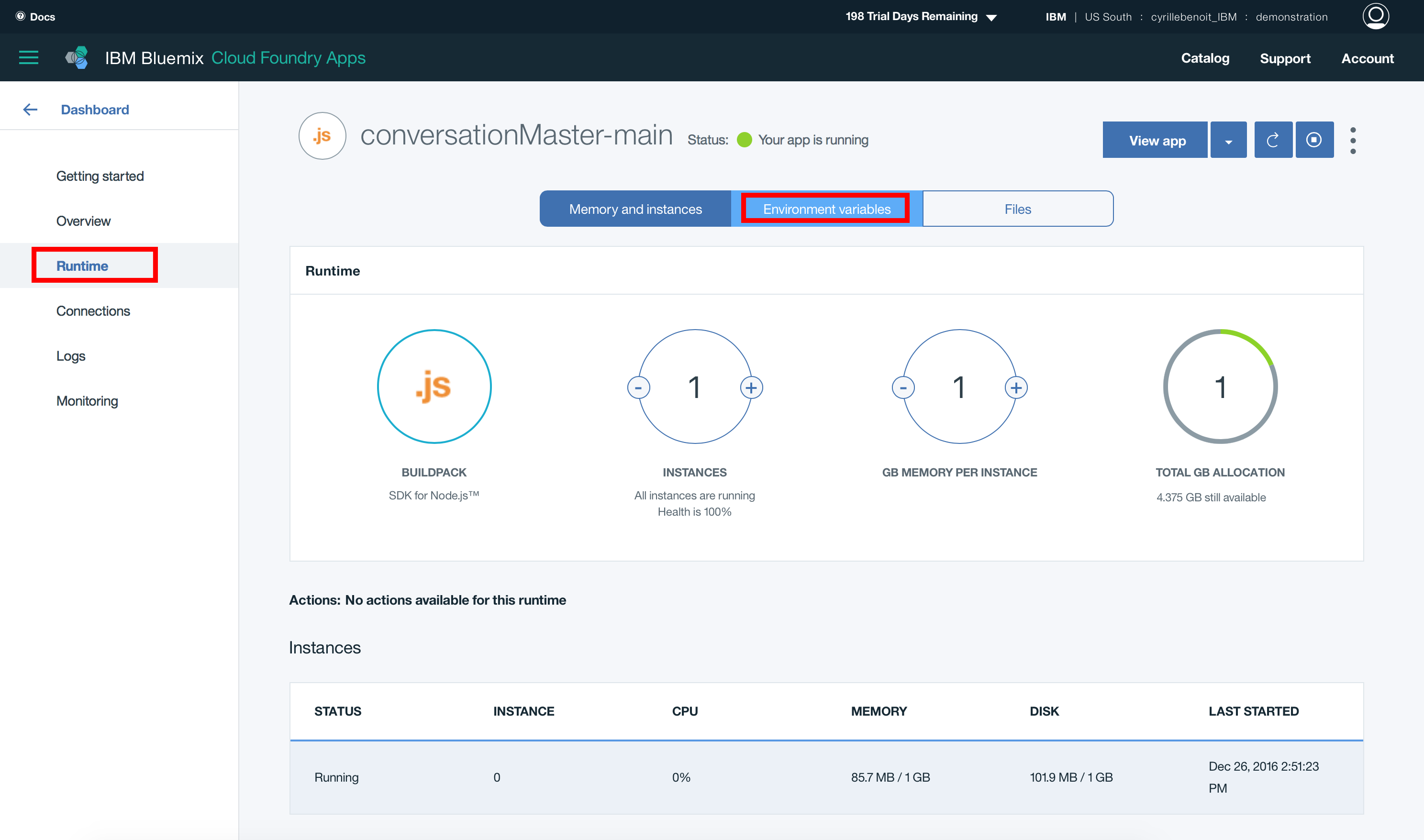Click the IBM Bluemix logo icon
The image size is (1424, 840).
click(x=77, y=58)
